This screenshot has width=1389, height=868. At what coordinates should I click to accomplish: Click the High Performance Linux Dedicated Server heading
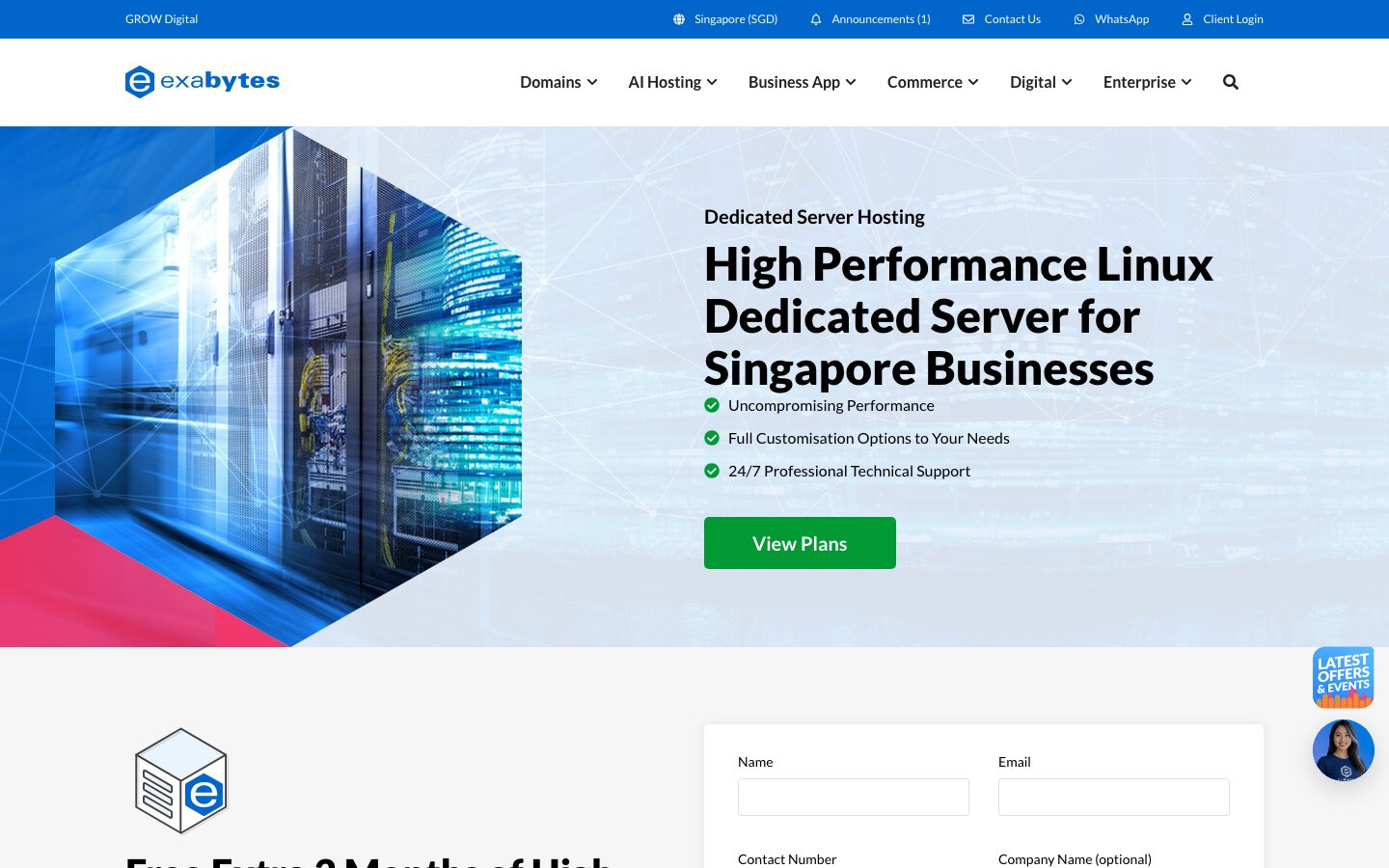tap(959, 316)
